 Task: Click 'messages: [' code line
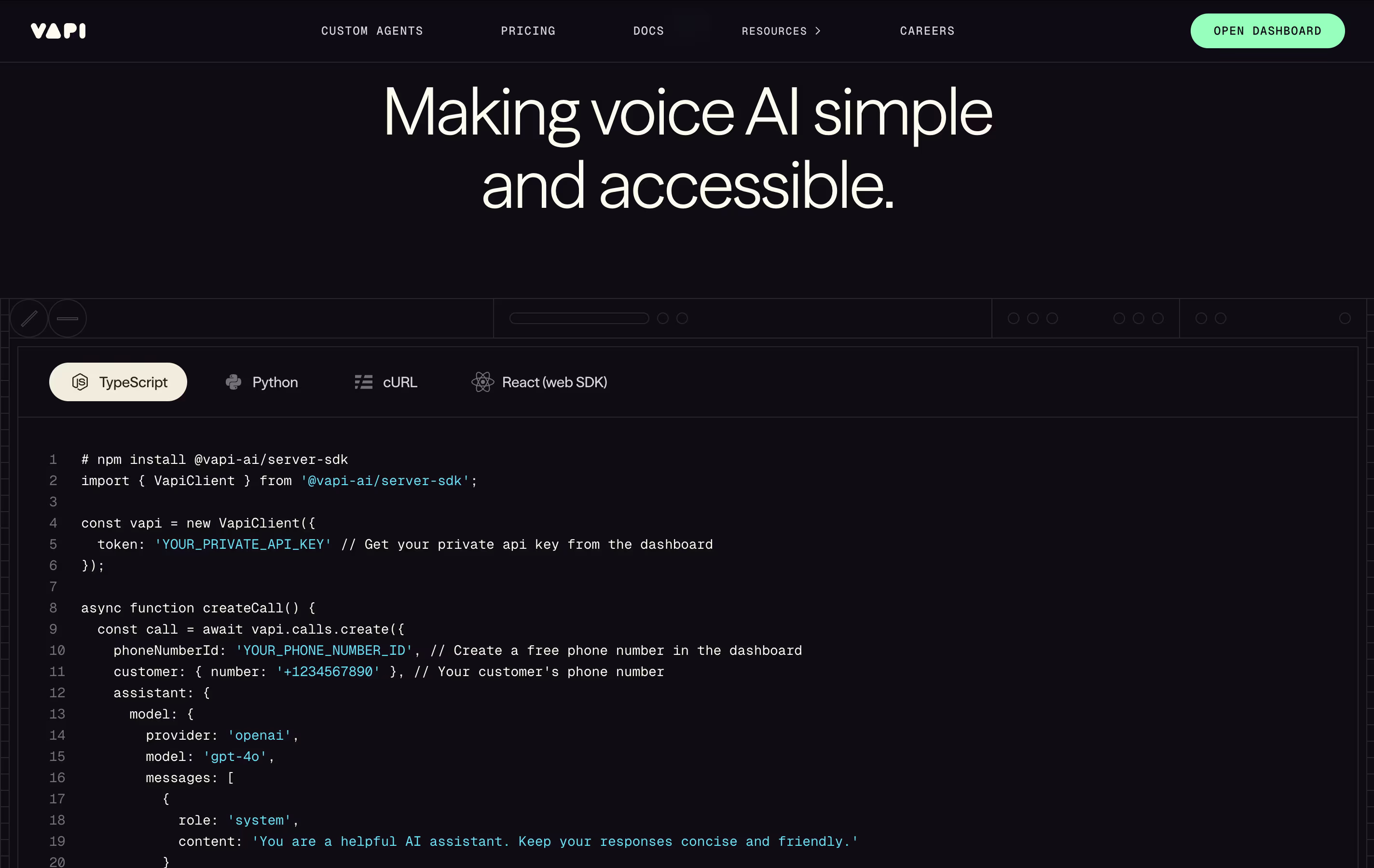pos(190,778)
